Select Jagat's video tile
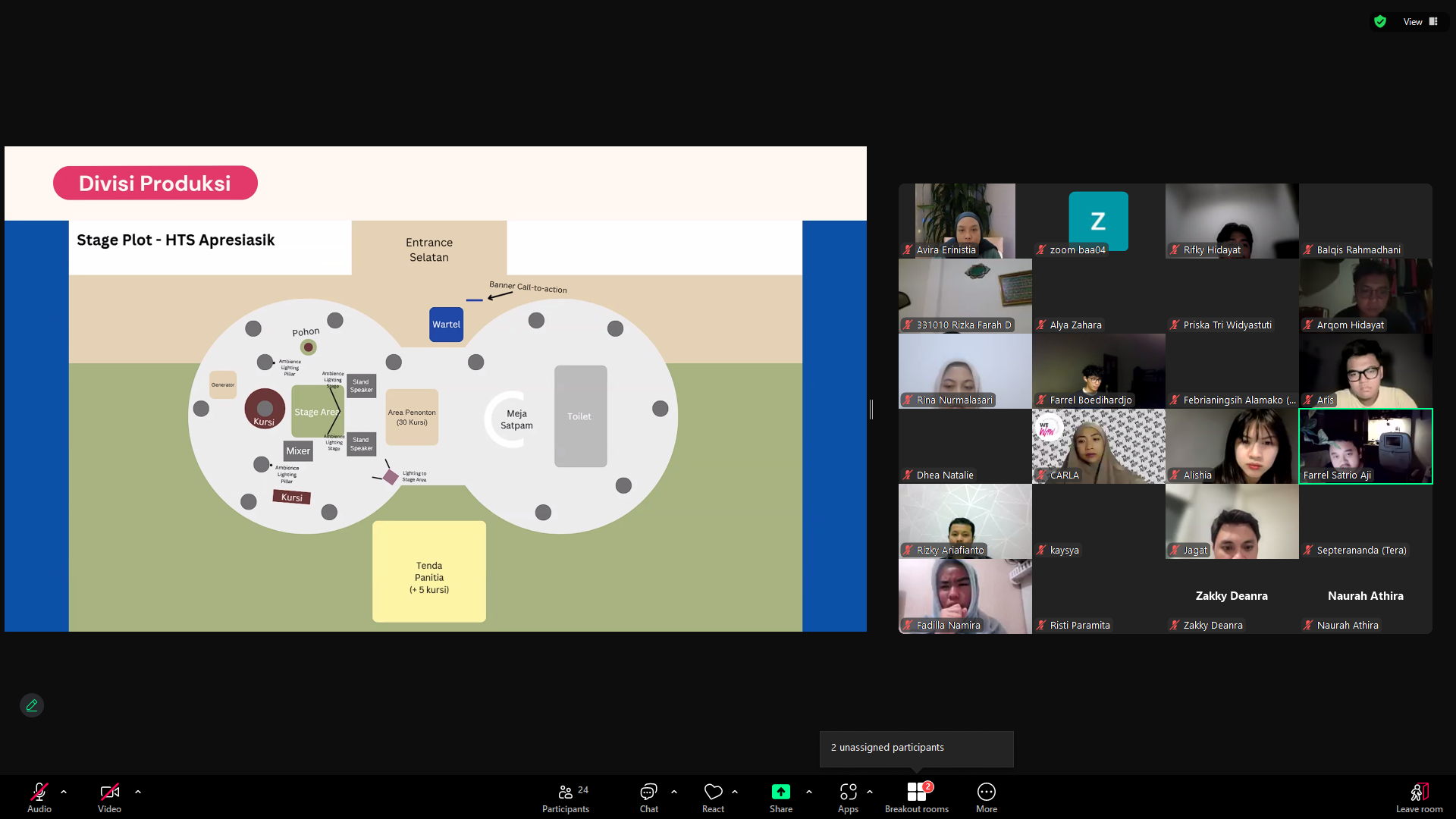Viewport: 1456px width, 819px height. [x=1232, y=521]
